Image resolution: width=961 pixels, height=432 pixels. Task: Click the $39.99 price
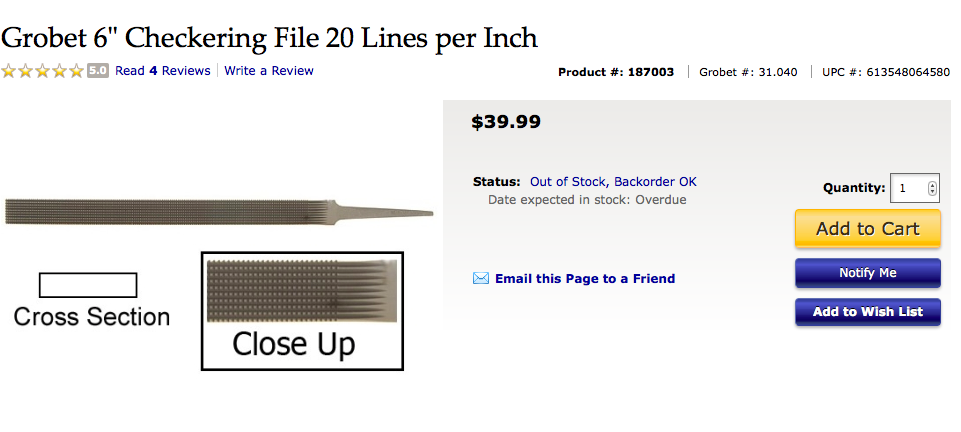coord(506,122)
